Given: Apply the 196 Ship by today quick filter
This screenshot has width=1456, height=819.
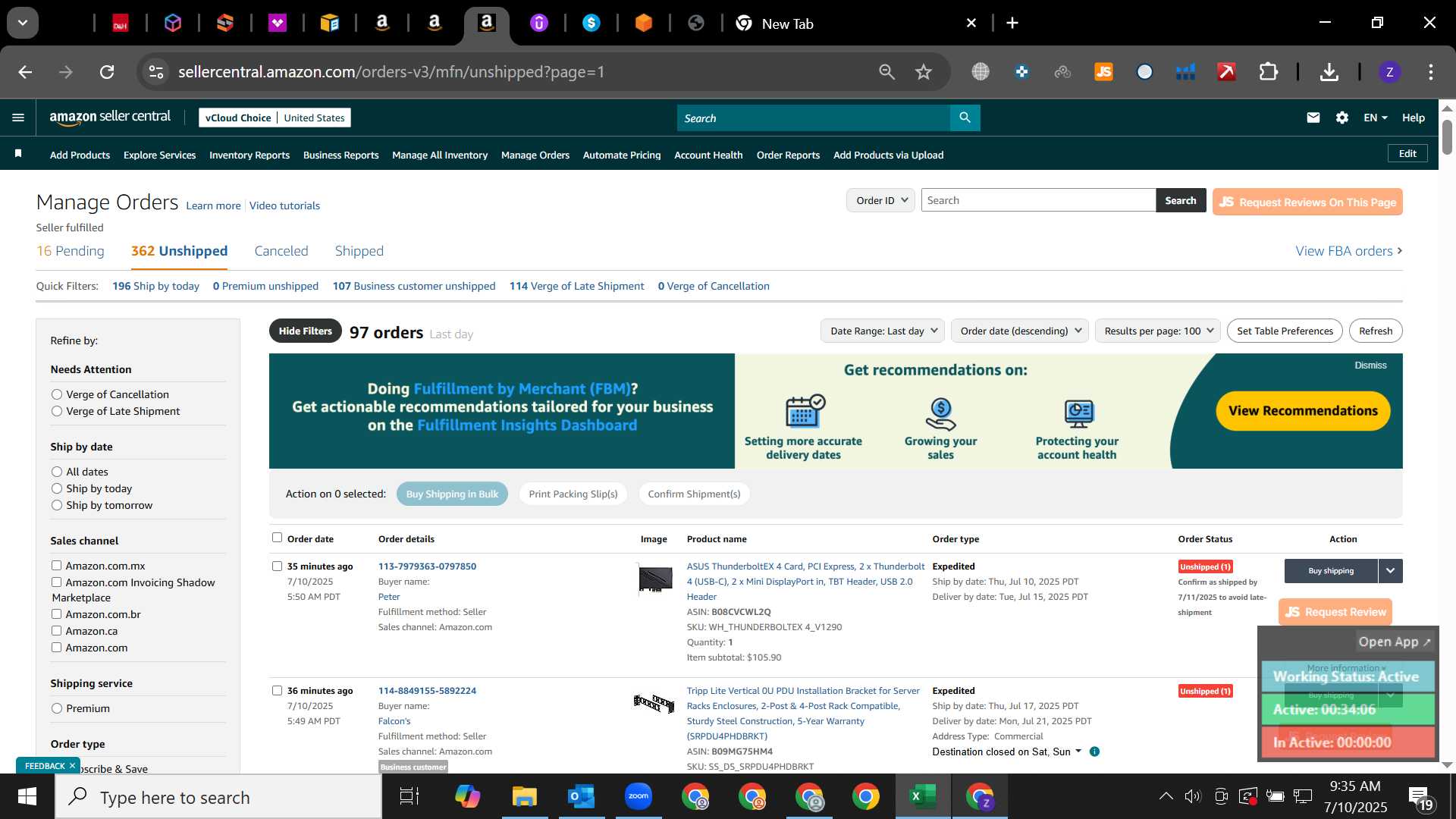Looking at the screenshot, I should [x=155, y=286].
